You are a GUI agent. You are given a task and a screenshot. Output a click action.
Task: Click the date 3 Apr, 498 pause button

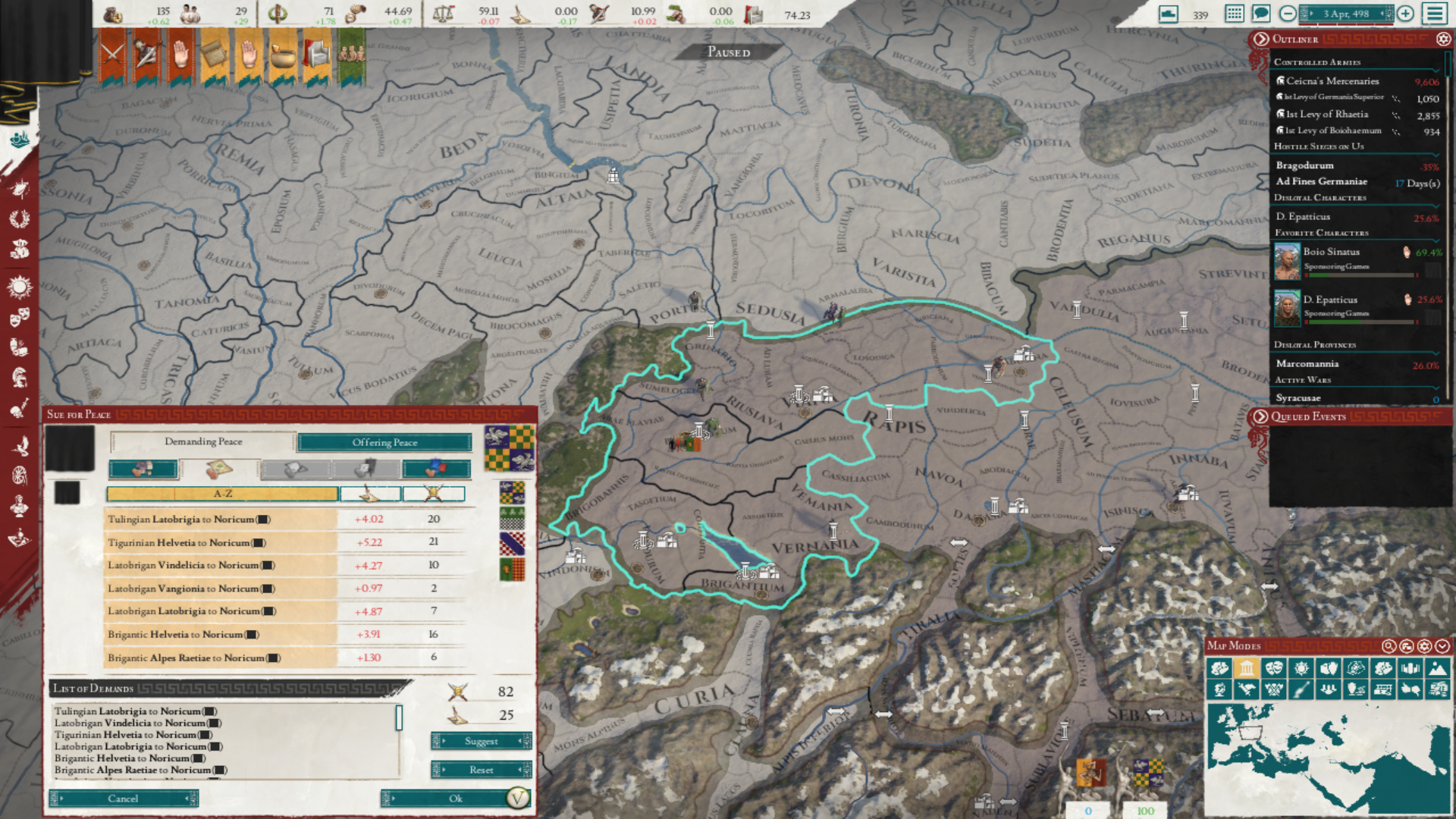[x=1346, y=14]
